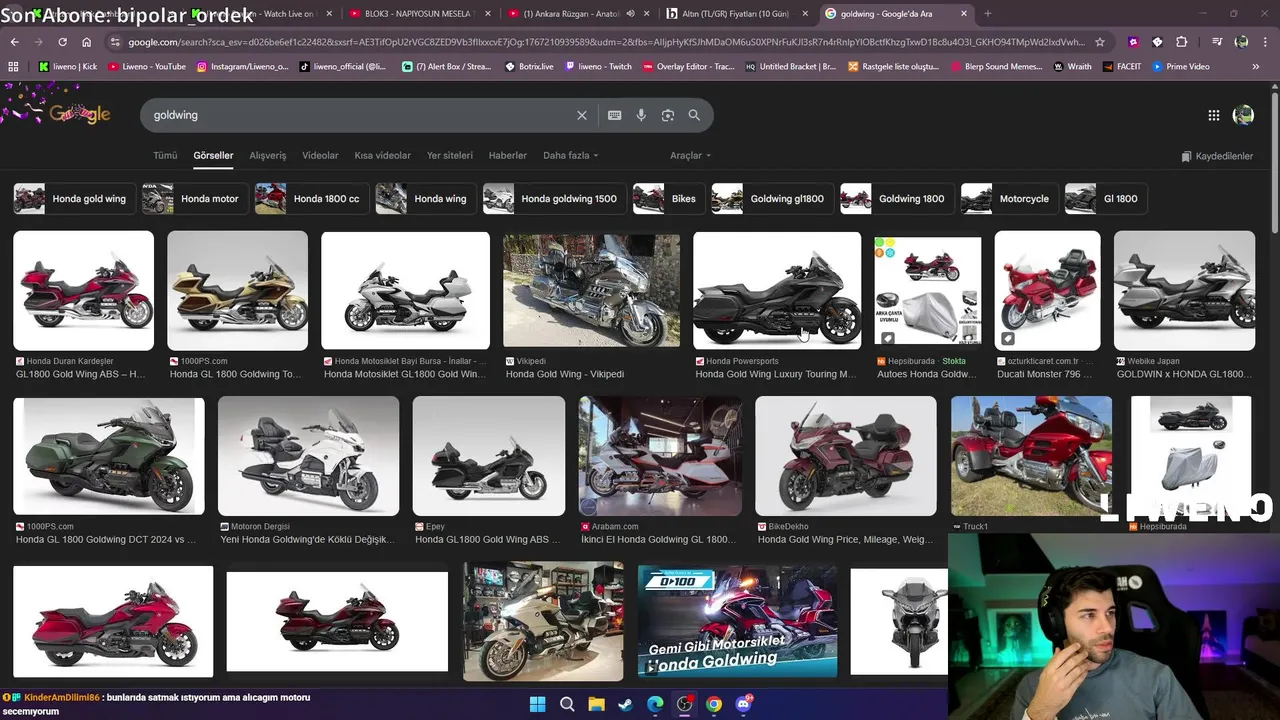Switch to the Alışveriş tab
1280x720 pixels.
[267, 156]
